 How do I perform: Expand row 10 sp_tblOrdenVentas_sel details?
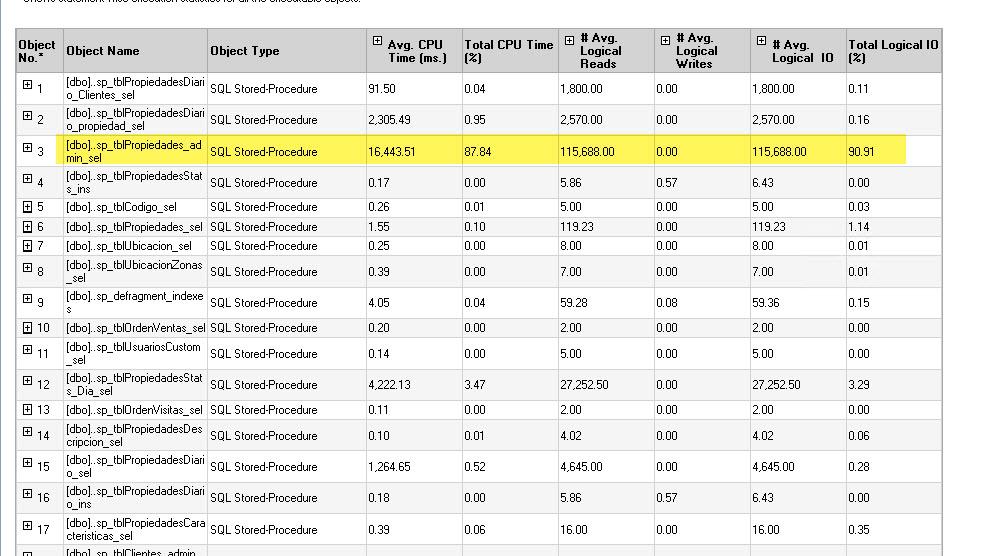point(28,328)
